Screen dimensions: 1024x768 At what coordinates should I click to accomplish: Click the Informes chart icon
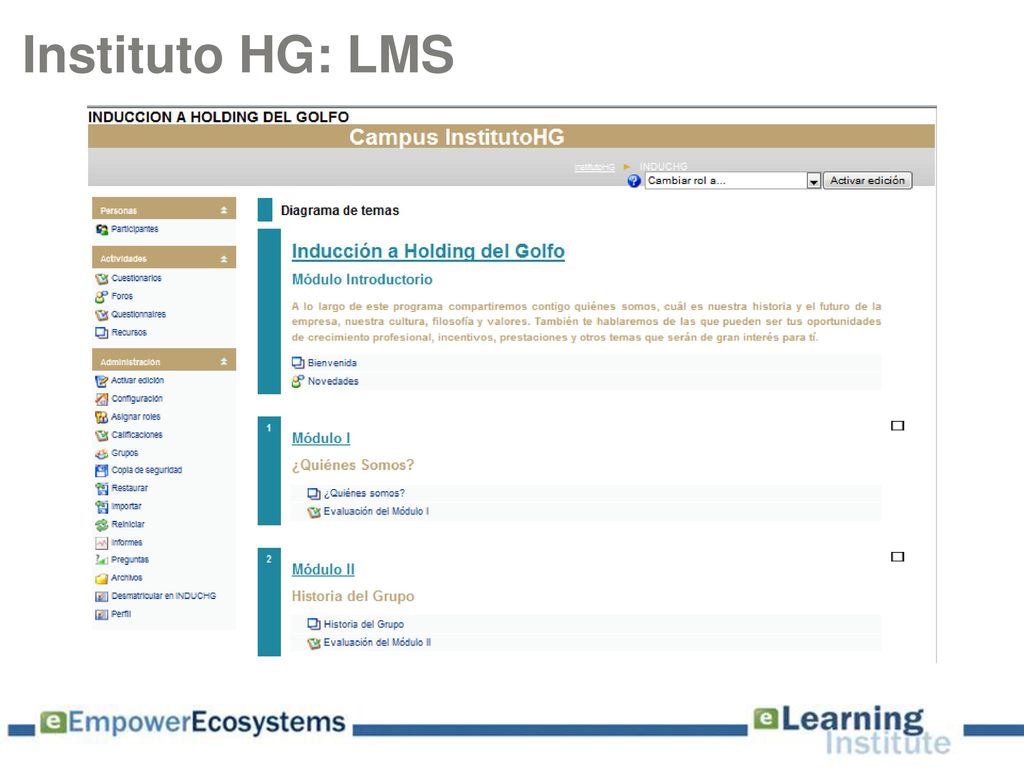pyautogui.click(x=101, y=543)
